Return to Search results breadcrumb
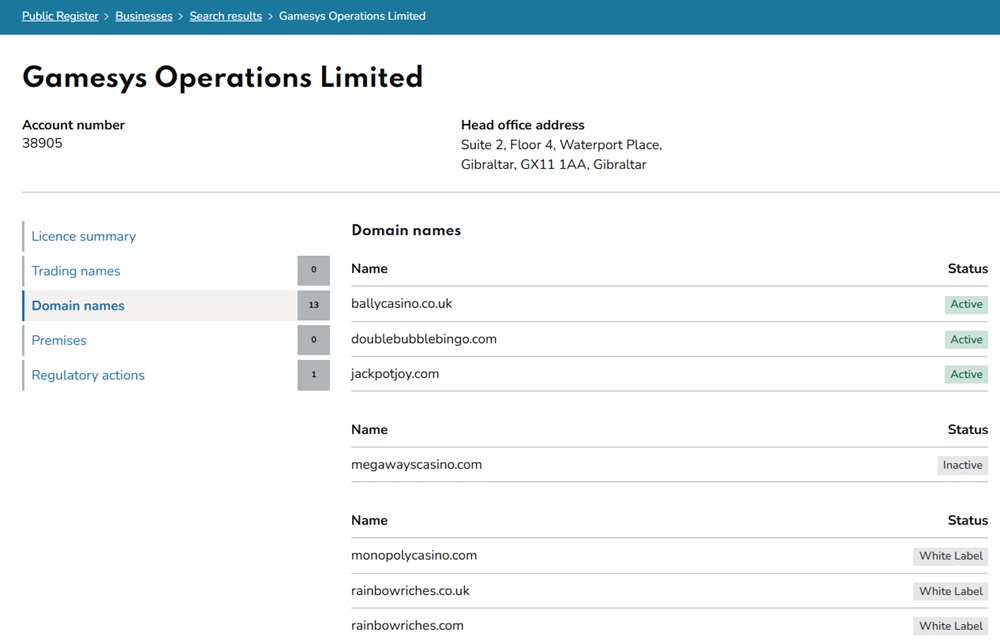The height and width of the screenshot is (640, 1000). tap(225, 16)
